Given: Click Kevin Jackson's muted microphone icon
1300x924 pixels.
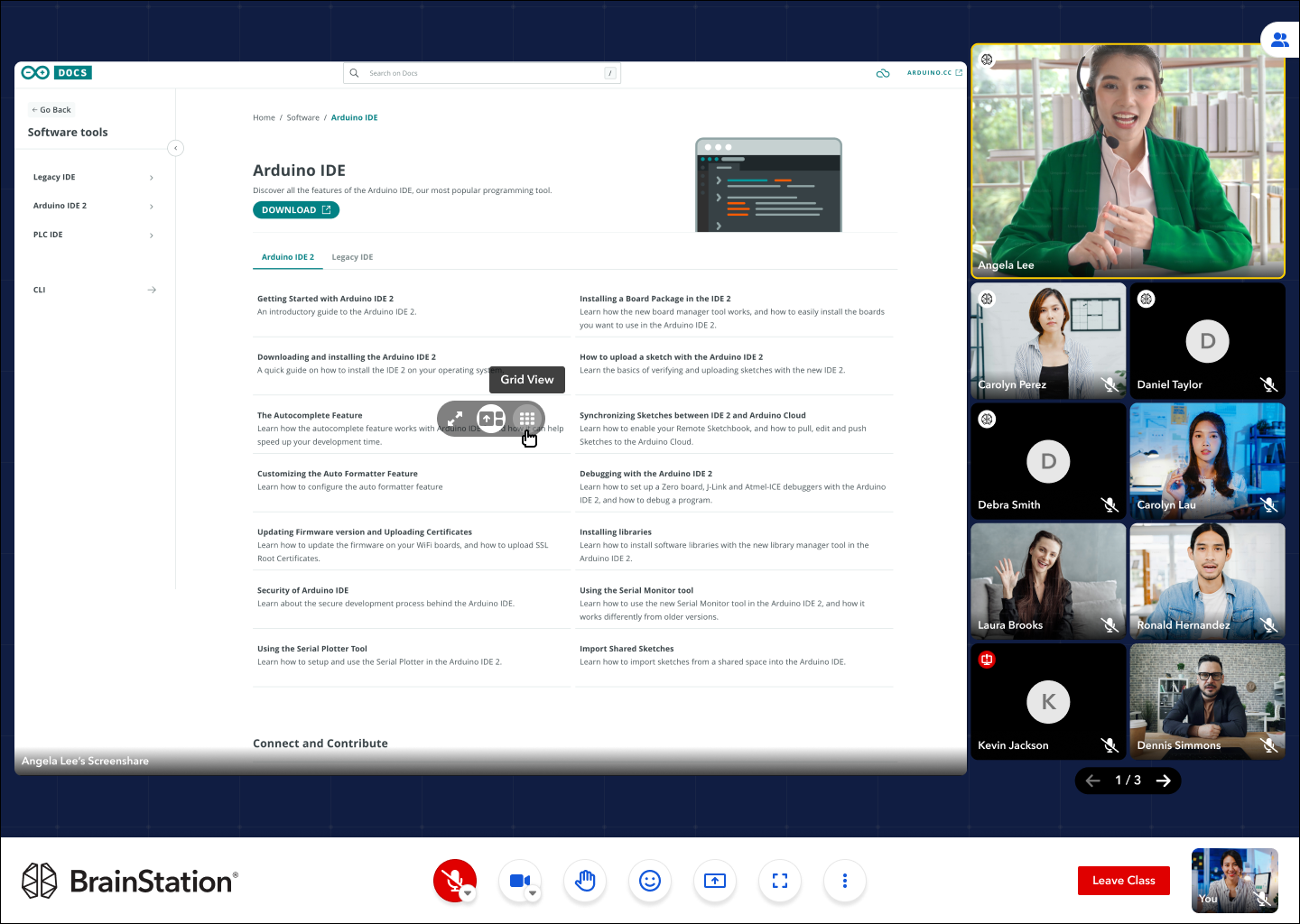Looking at the screenshot, I should pos(1110,745).
